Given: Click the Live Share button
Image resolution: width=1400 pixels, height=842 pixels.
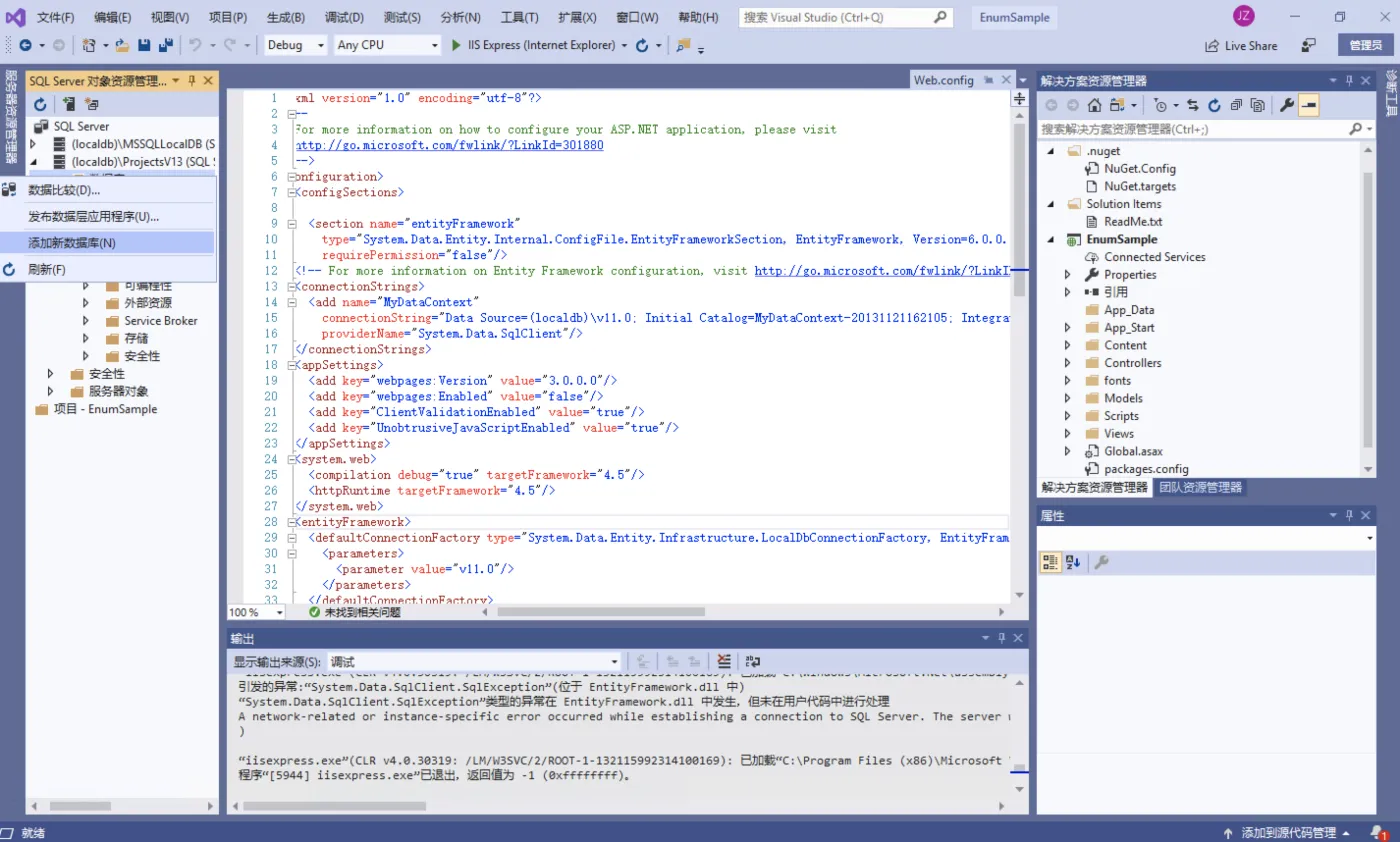Looking at the screenshot, I should click(x=1241, y=45).
